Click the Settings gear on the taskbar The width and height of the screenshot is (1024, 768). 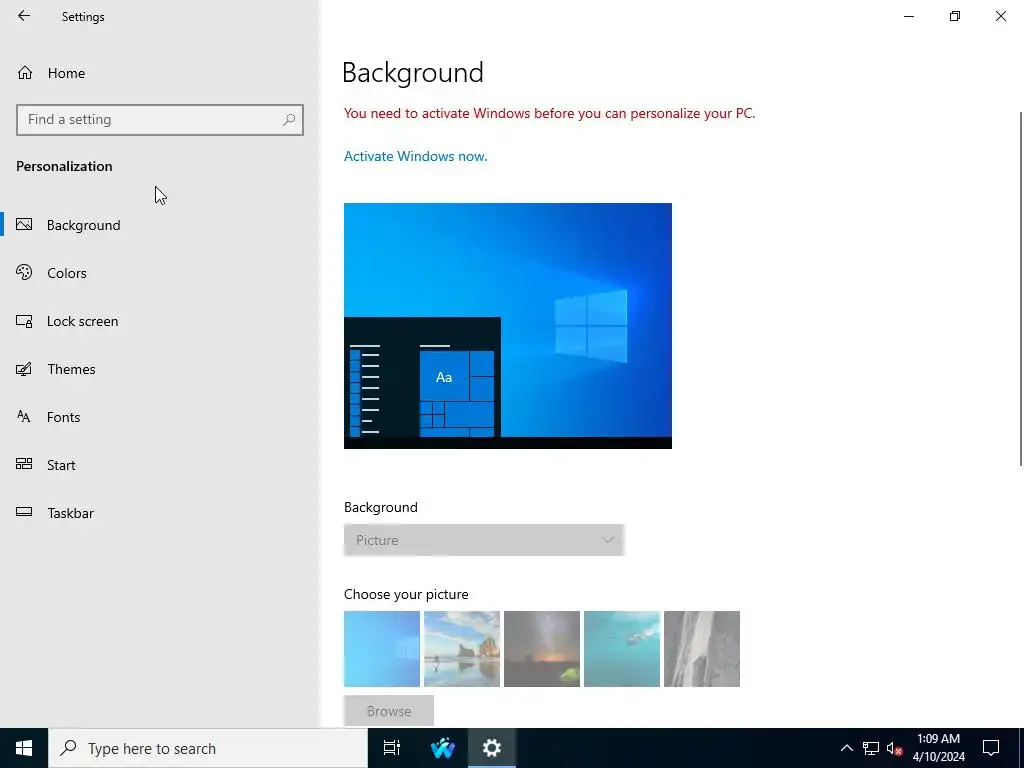click(492, 748)
